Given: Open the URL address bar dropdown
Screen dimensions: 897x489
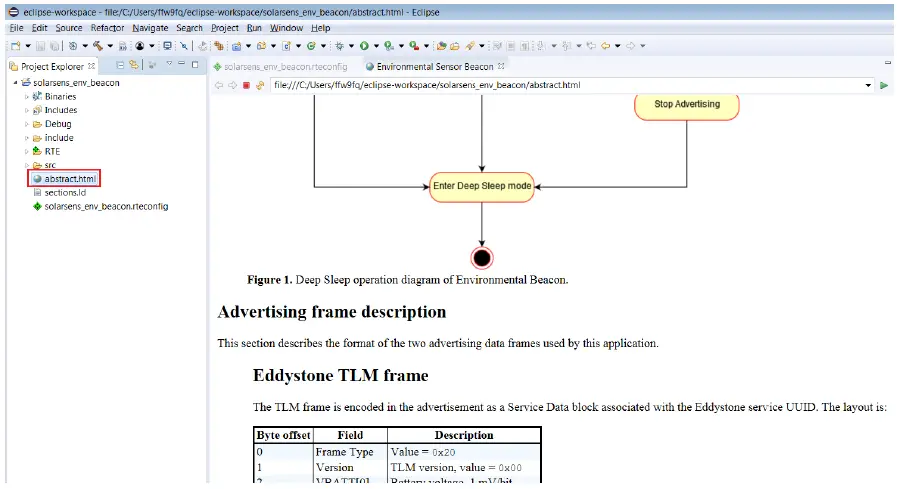Looking at the screenshot, I should (x=868, y=85).
